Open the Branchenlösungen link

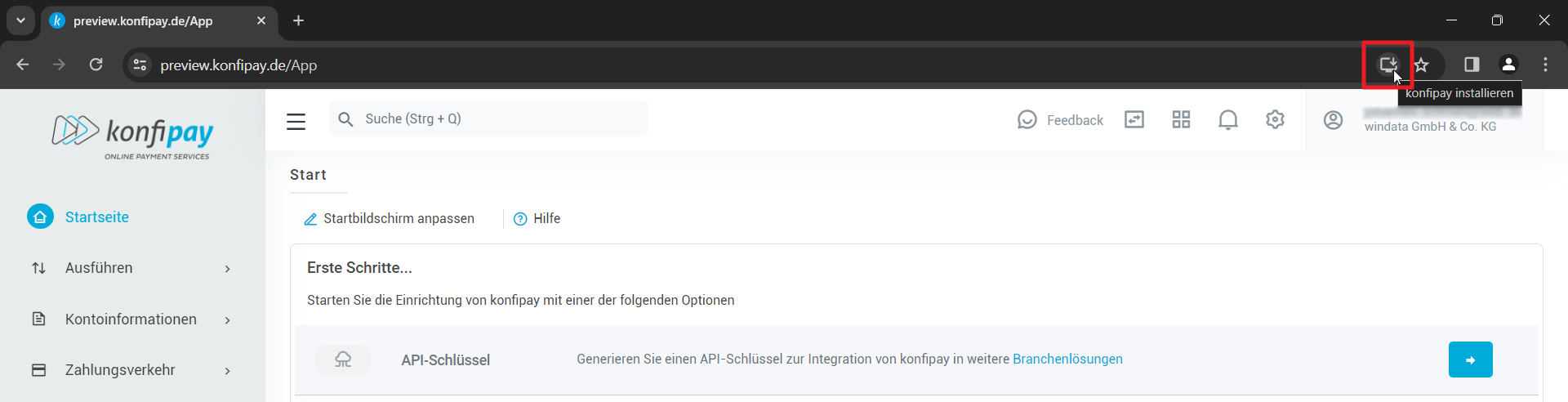pyautogui.click(x=1067, y=360)
